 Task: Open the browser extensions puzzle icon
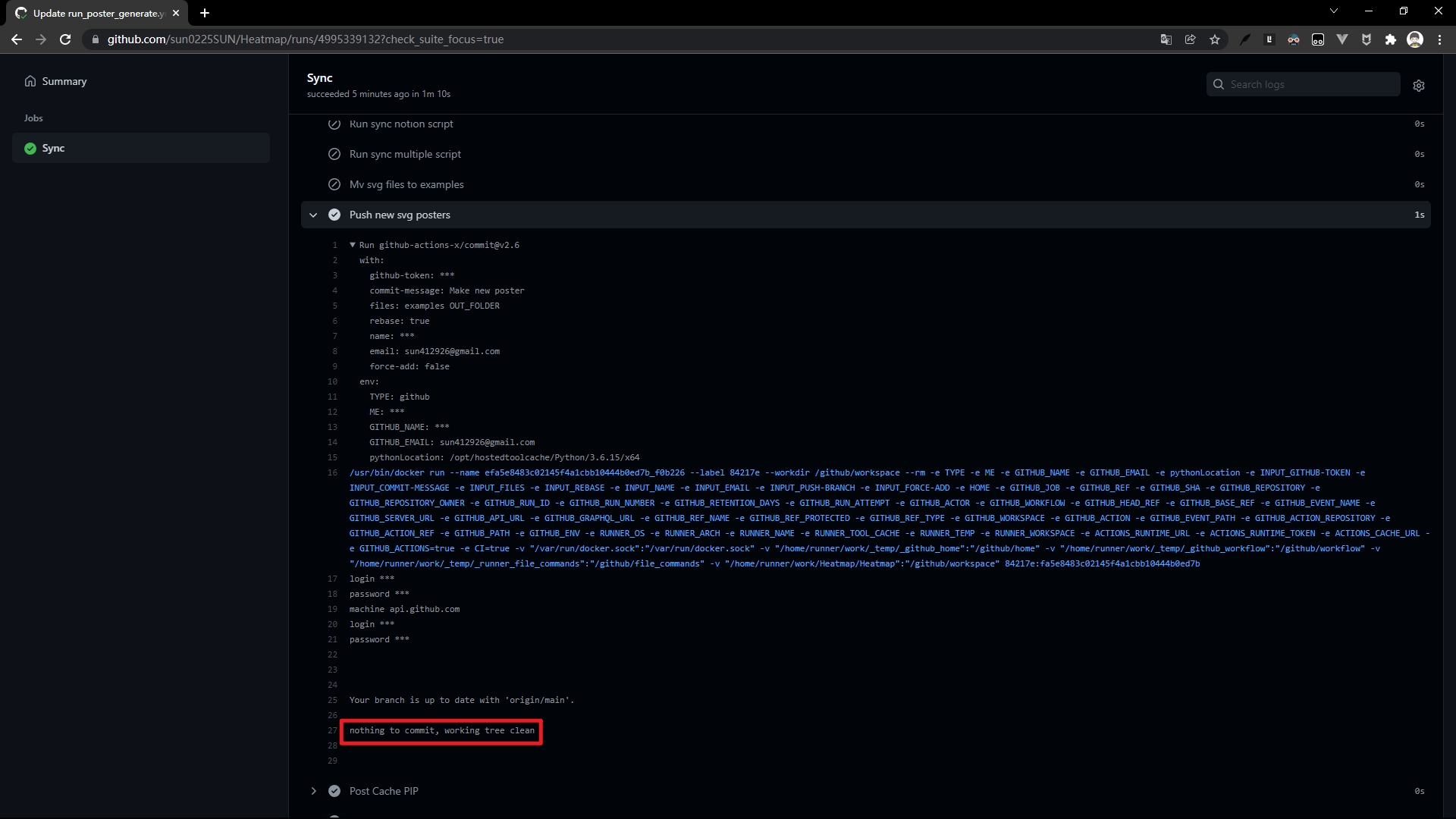(x=1390, y=39)
